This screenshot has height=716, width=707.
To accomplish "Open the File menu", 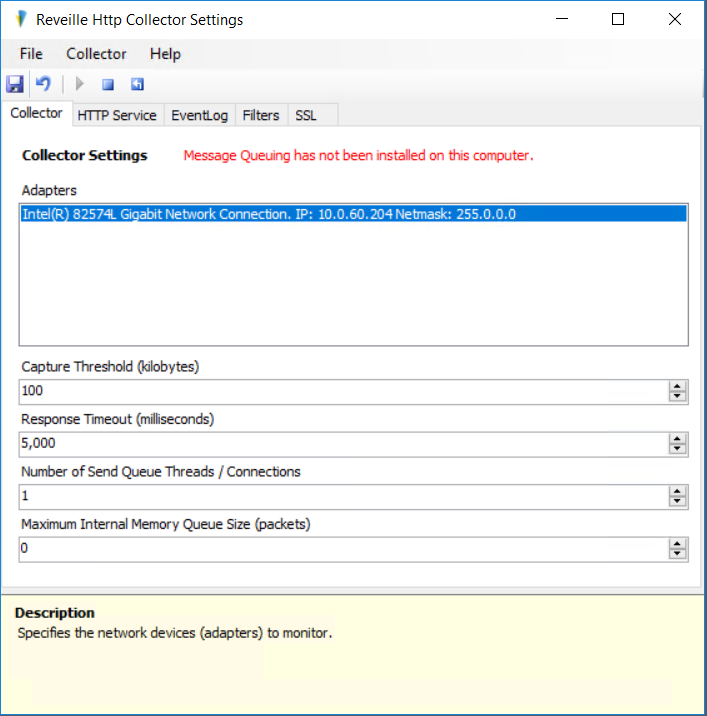I will [x=31, y=54].
